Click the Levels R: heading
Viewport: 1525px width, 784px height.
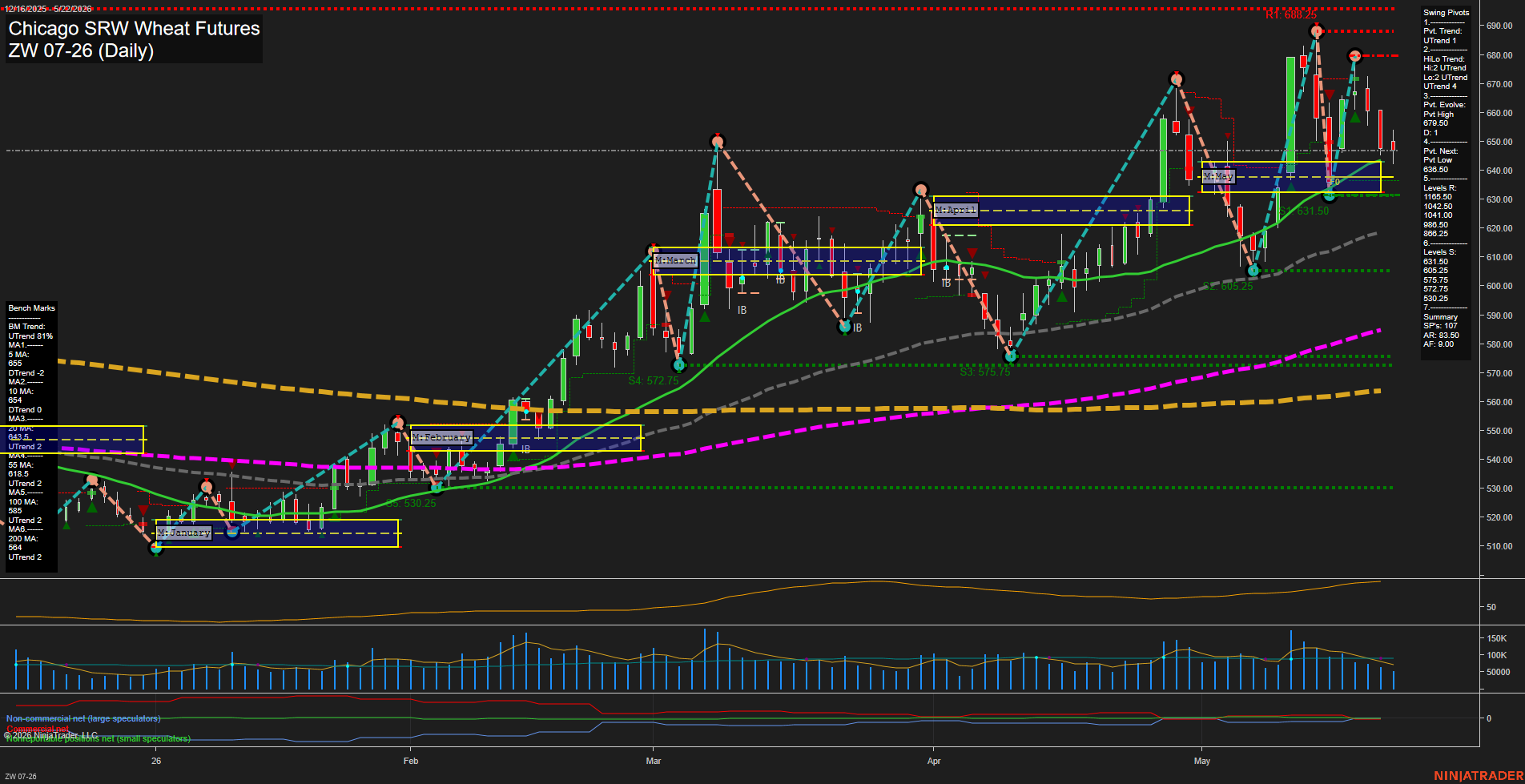click(1440, 188)
